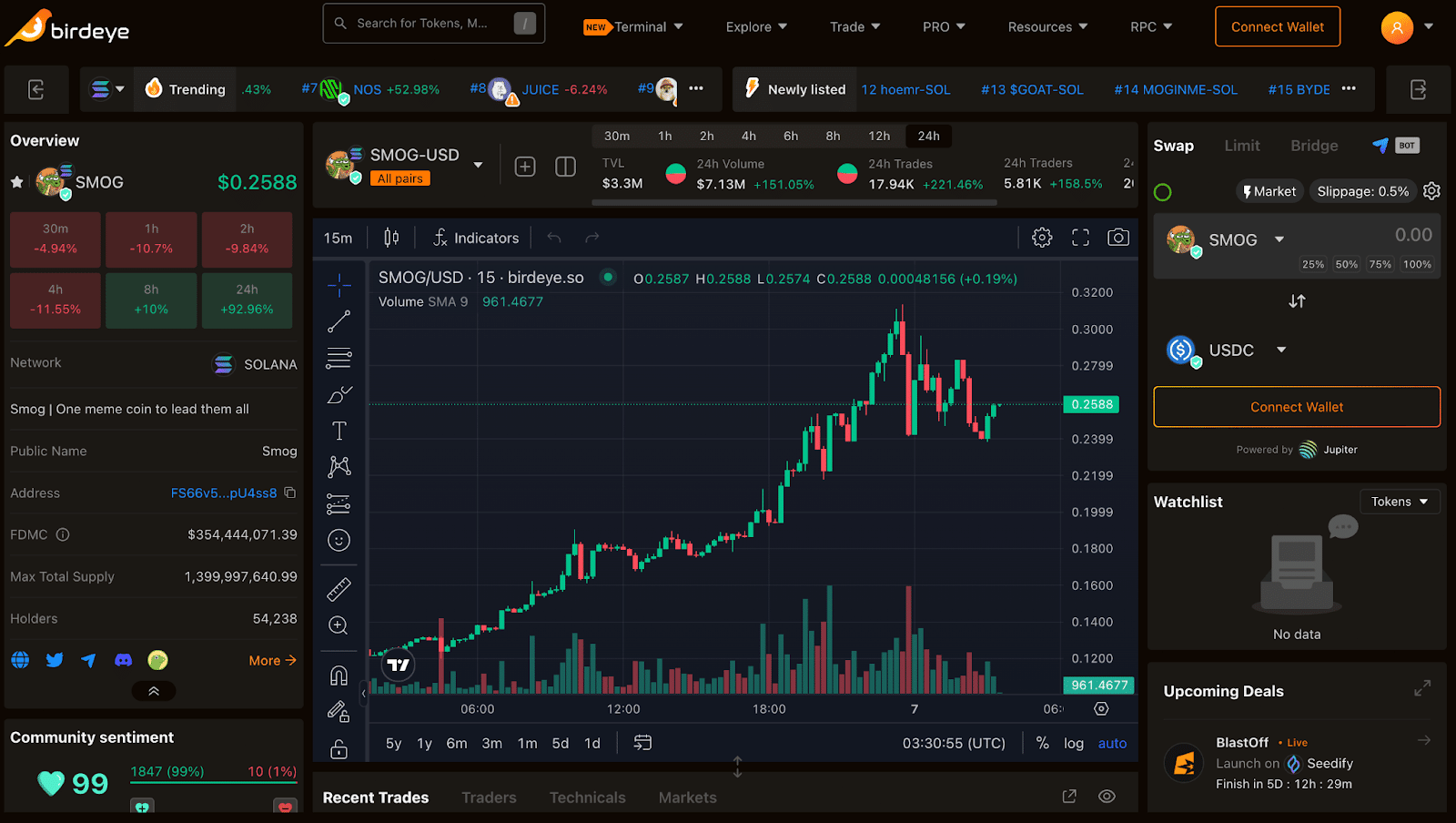
Task: Toggle percent scale on chart
Action: pos(1042,743)
